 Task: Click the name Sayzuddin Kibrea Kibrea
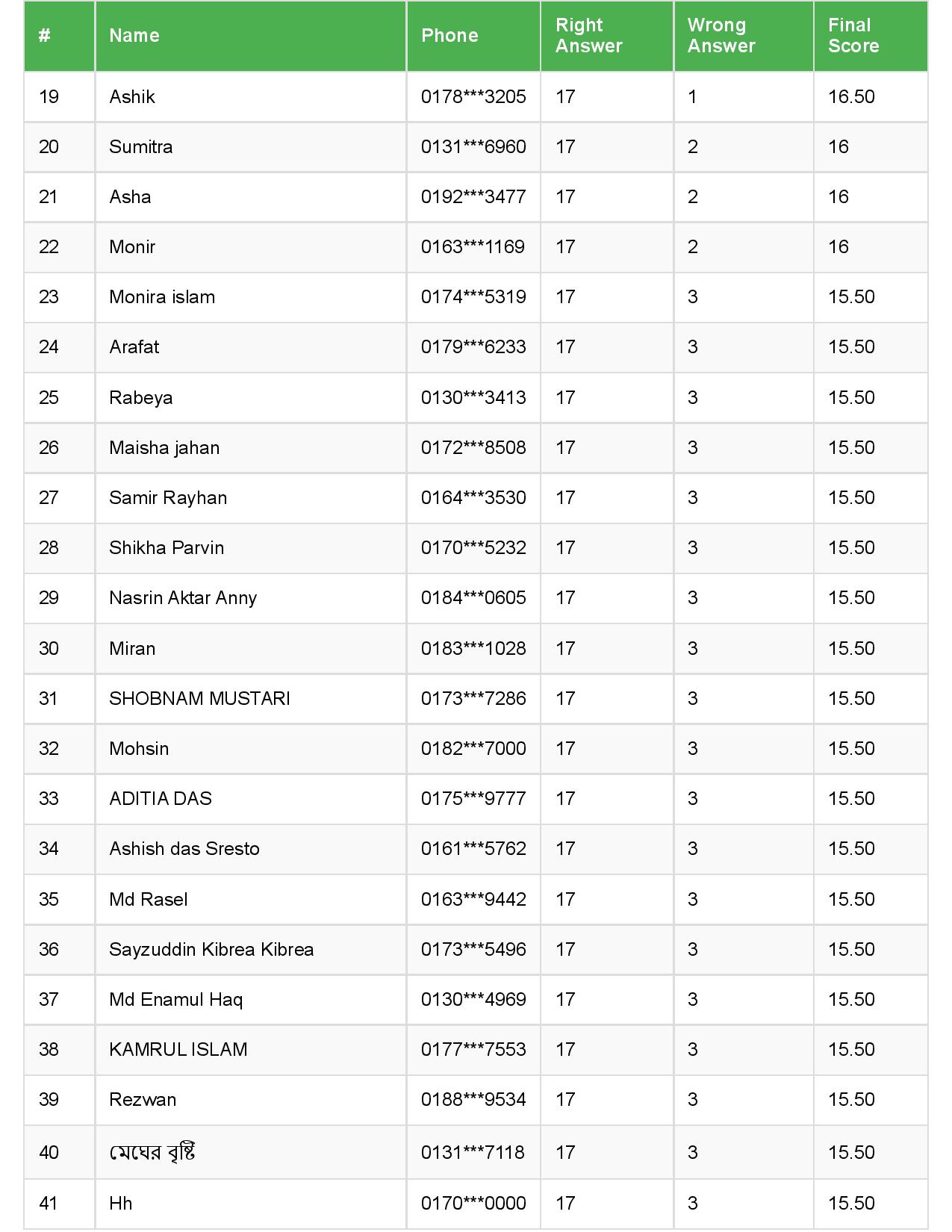(211, 950)
